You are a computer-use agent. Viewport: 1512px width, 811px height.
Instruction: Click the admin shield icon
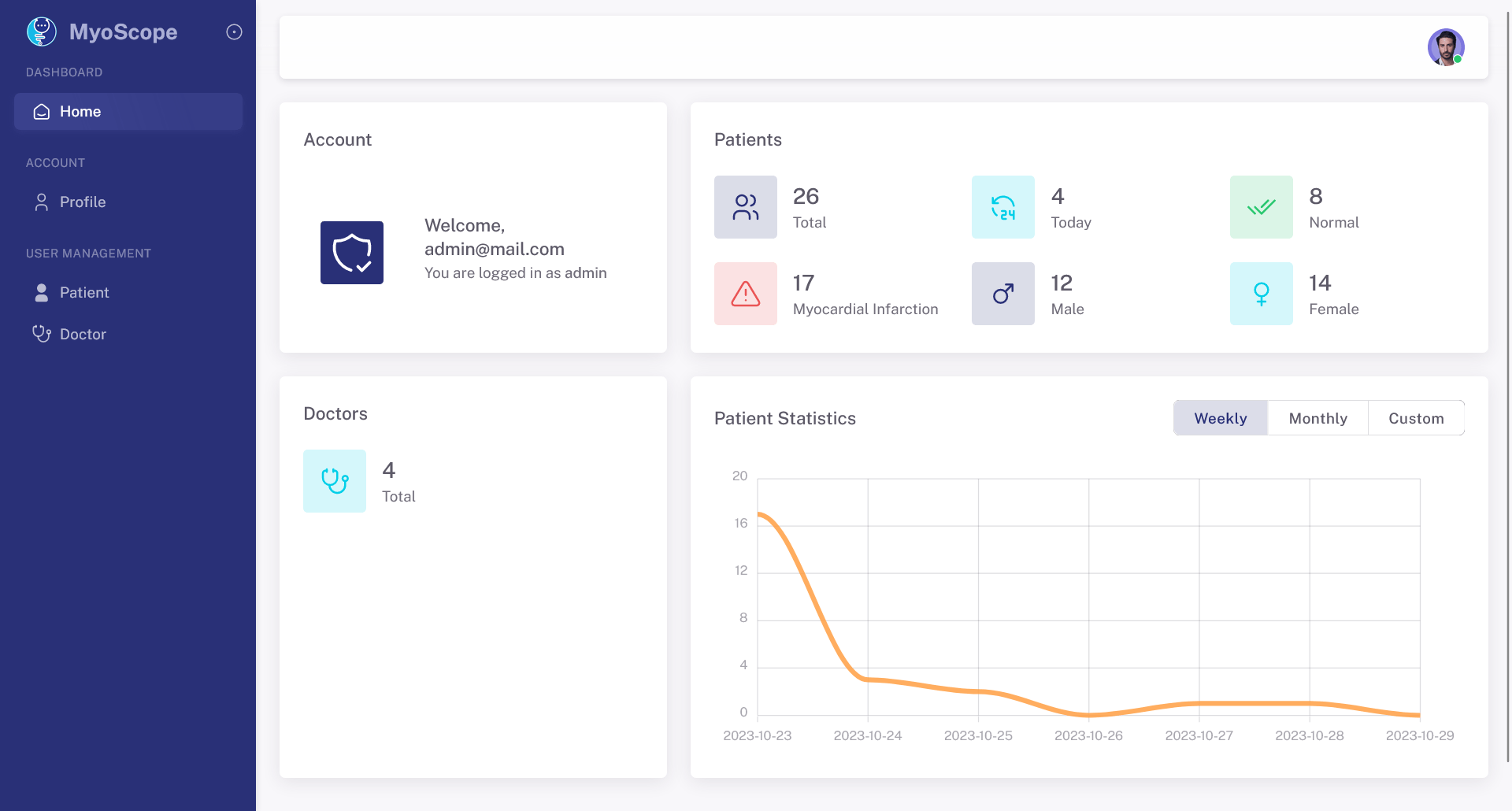pyautogui.click(x=352, y=253)
